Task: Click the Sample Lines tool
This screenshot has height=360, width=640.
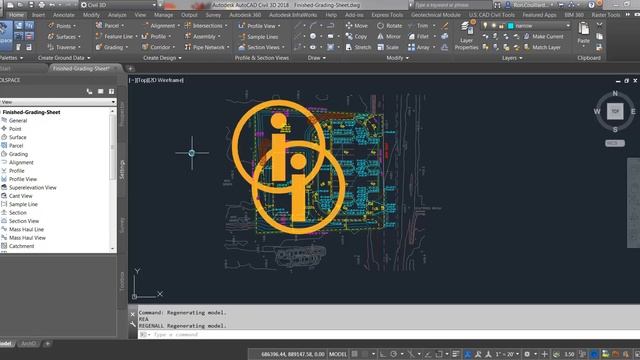Action: click(x=258, y=37)
